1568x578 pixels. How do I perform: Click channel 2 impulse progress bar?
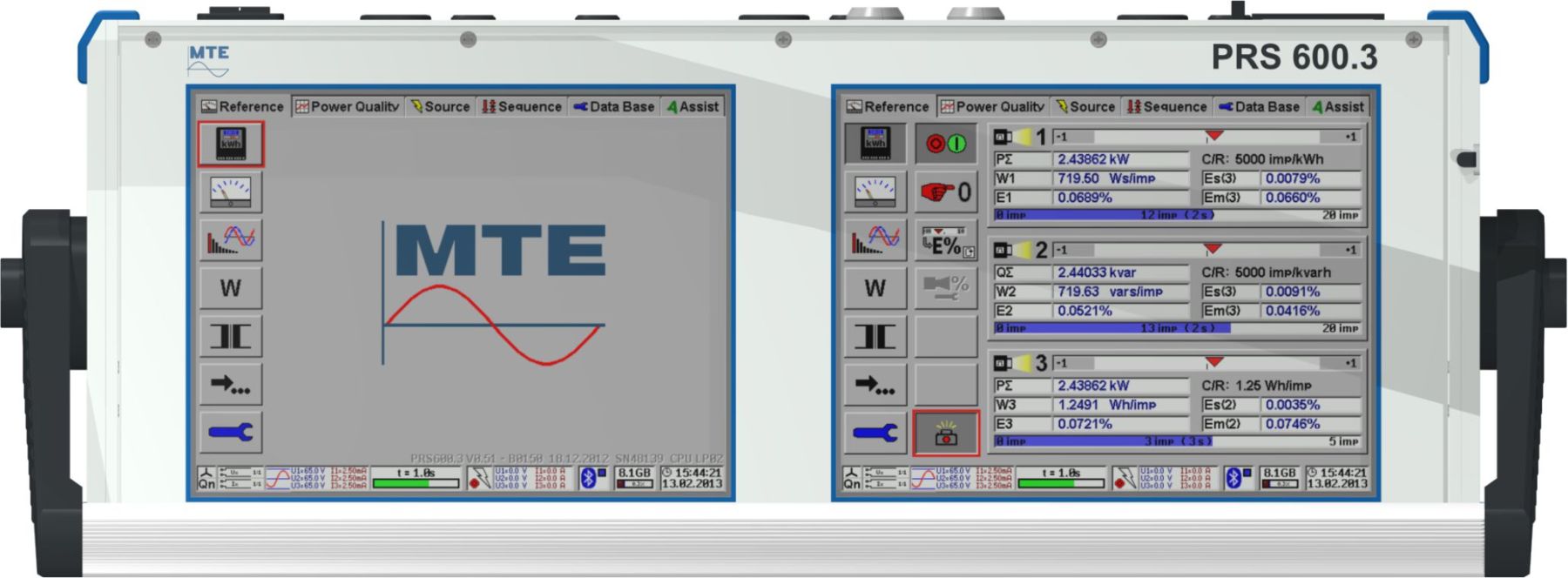coord(1178,328)
